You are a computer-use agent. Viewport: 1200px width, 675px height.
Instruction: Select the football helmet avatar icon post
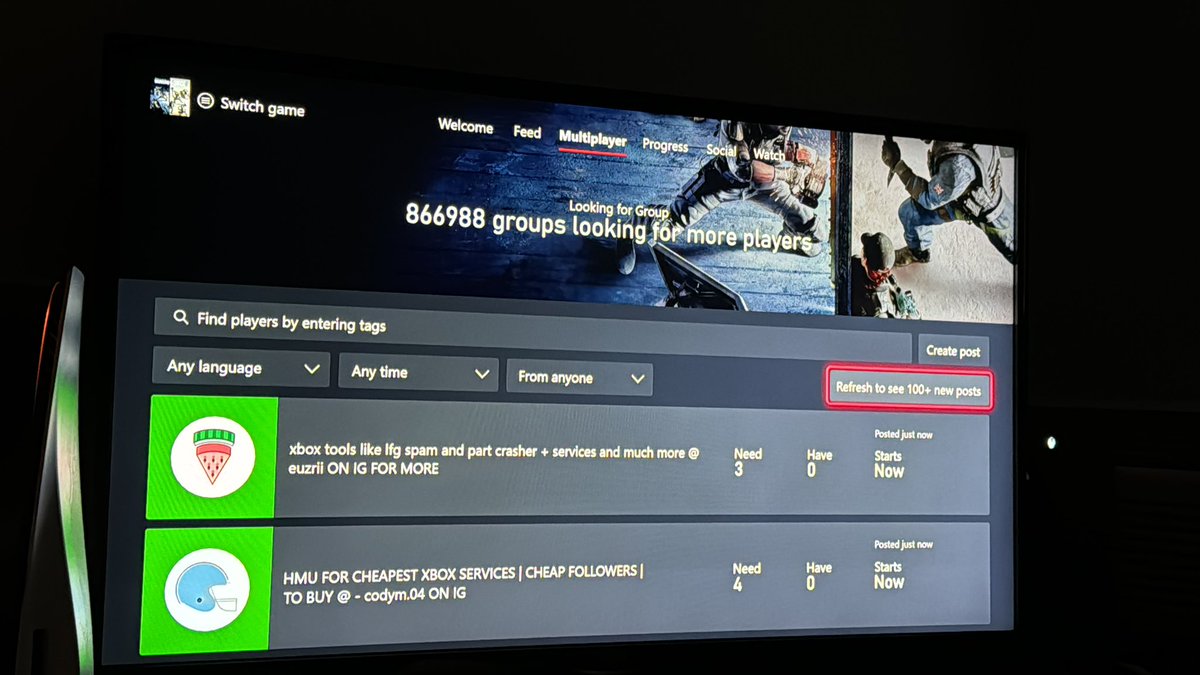click(x=207, y=589)
